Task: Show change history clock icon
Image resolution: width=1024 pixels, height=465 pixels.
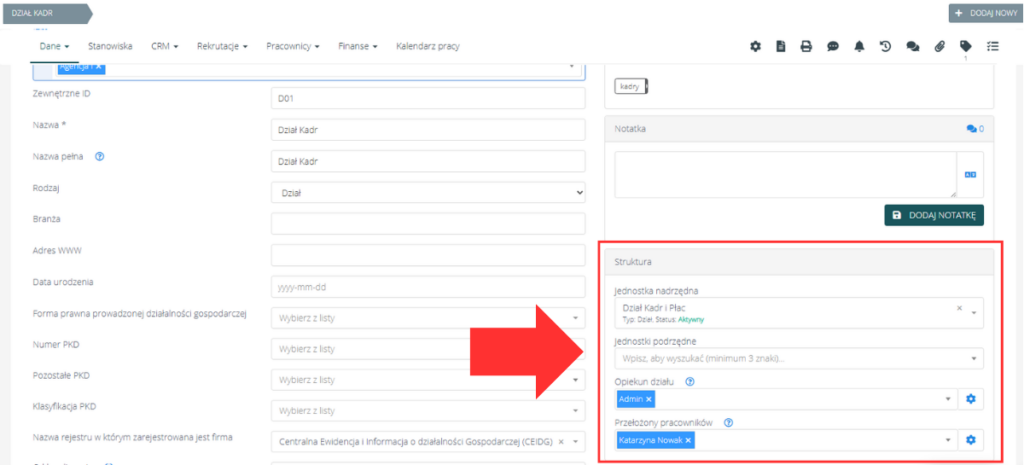Action: [x=885, y=46]
